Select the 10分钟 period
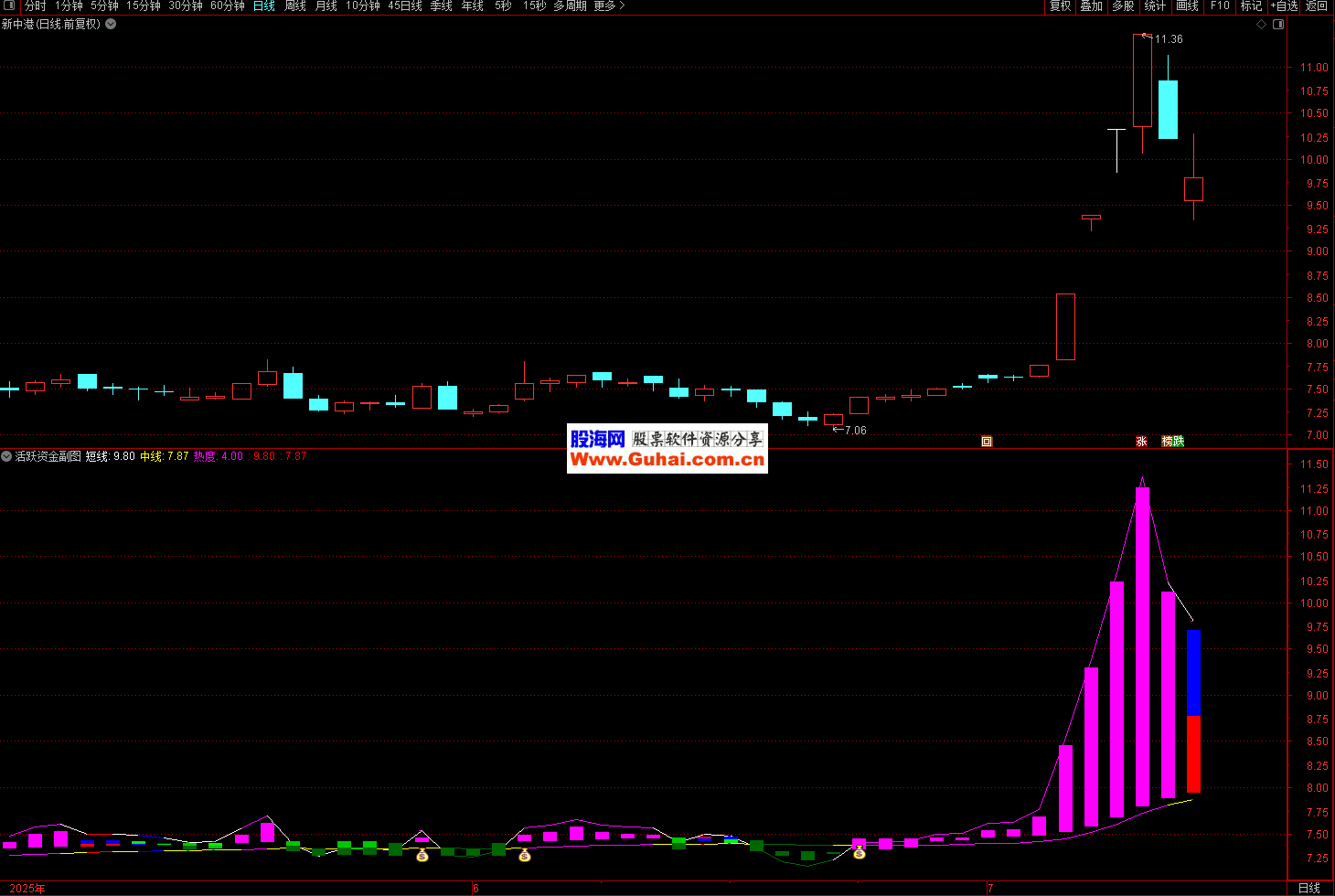 [x=363, y=6]
